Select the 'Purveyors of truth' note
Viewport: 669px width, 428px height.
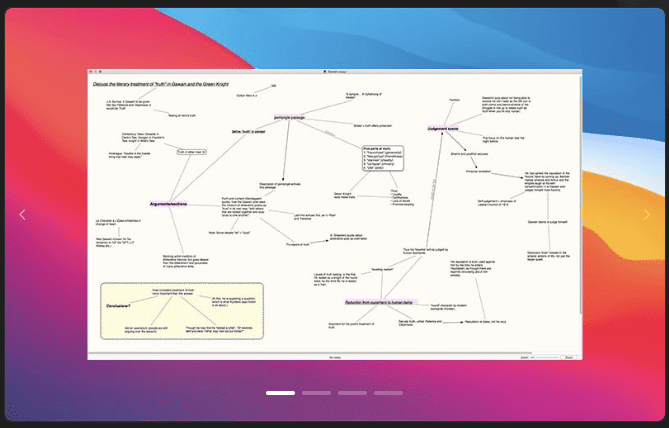point(297,245)
